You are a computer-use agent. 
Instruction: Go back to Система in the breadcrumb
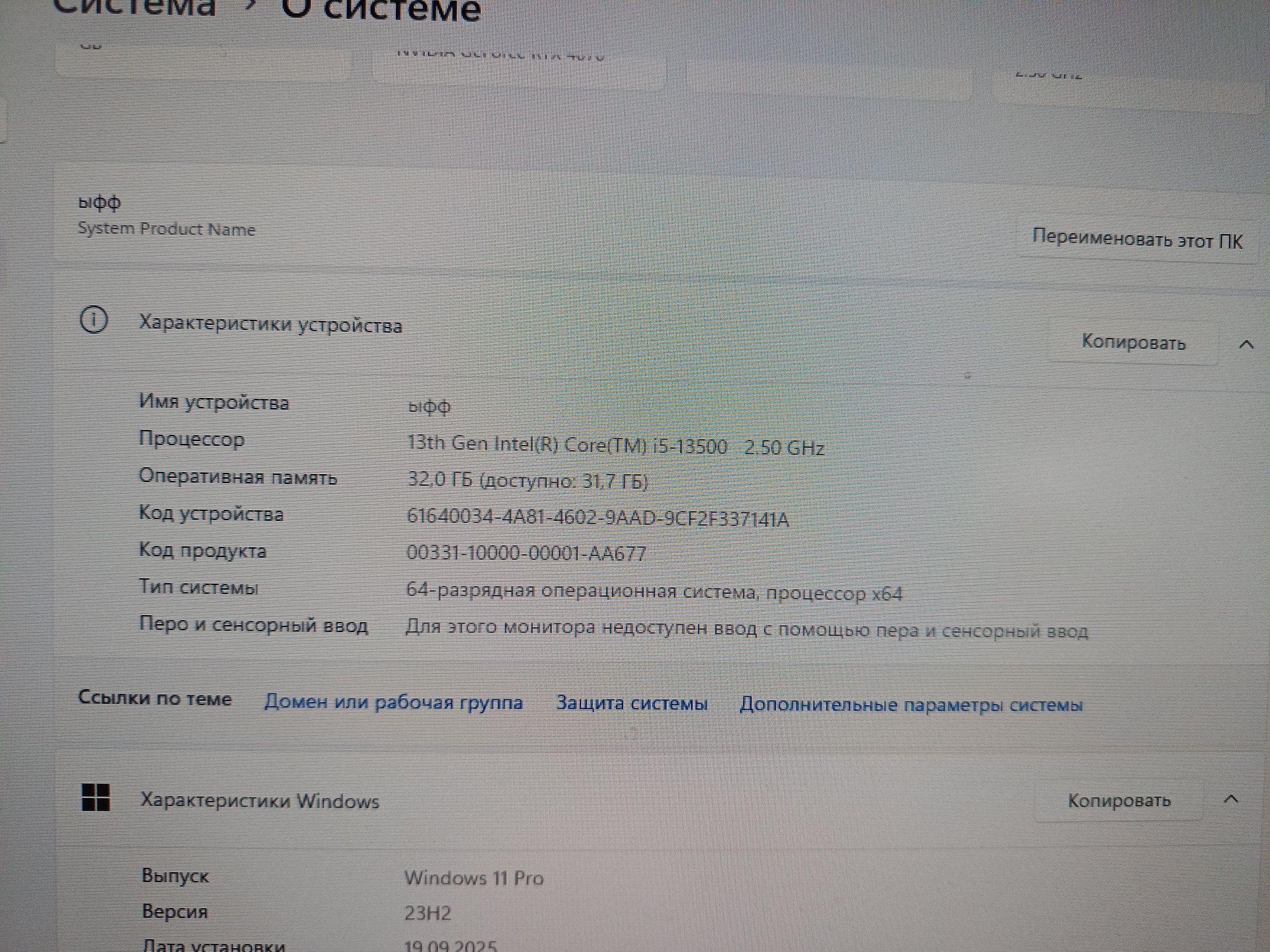[135, 8]
